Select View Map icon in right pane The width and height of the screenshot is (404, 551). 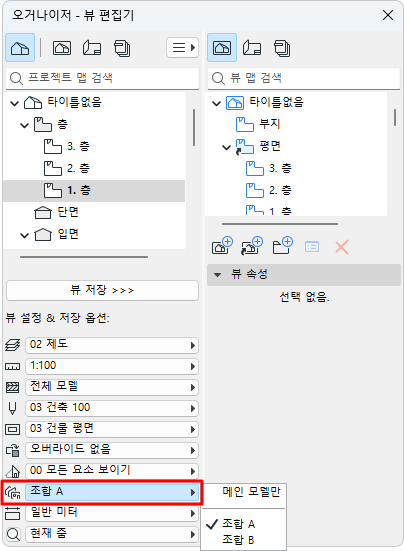[x=222, y=48]
